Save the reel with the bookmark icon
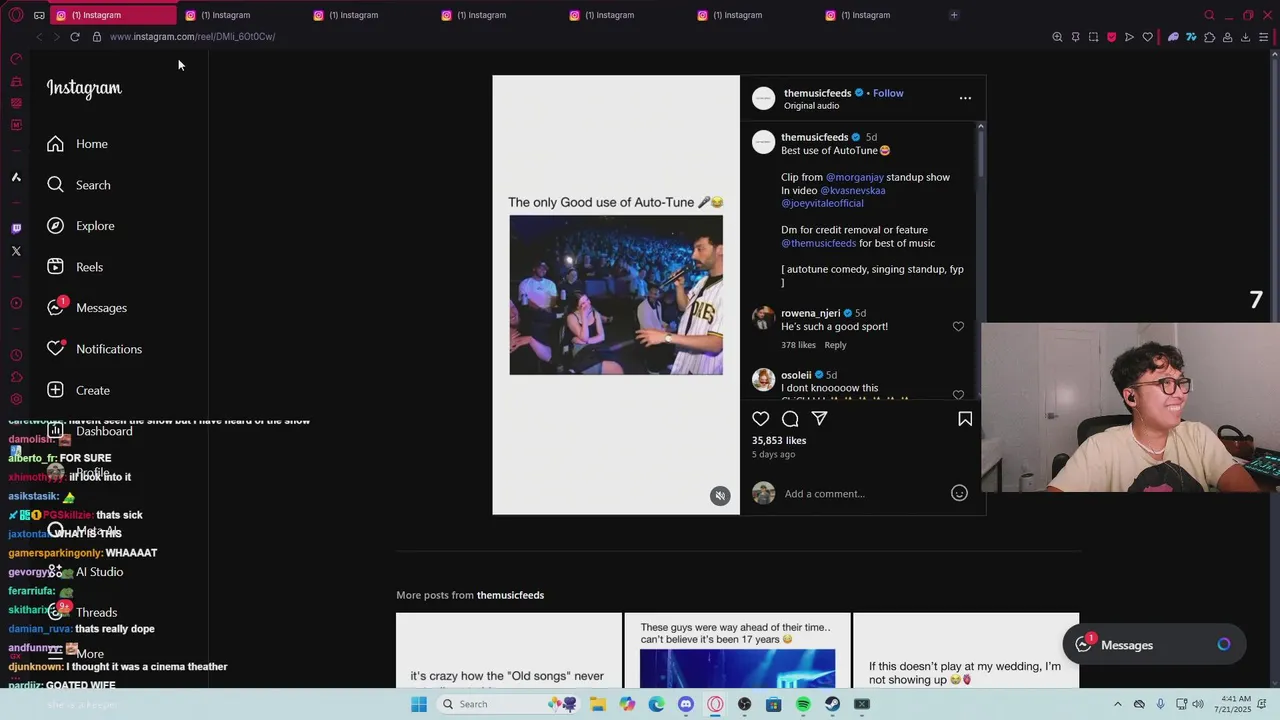The image size is (1280, 720). point(965,419)
